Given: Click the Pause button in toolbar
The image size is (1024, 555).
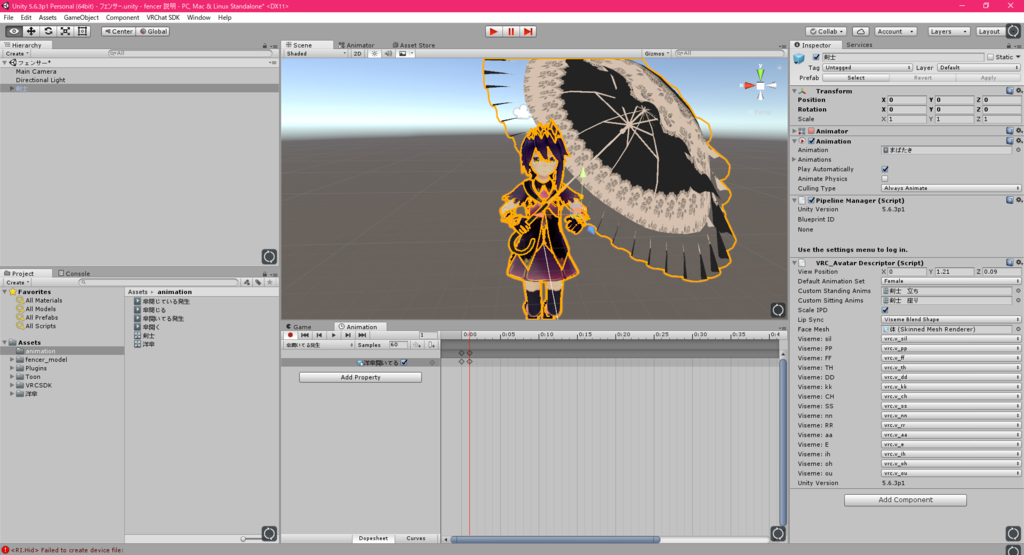Looking at the screenshot, I should click(x=511, y=31).
